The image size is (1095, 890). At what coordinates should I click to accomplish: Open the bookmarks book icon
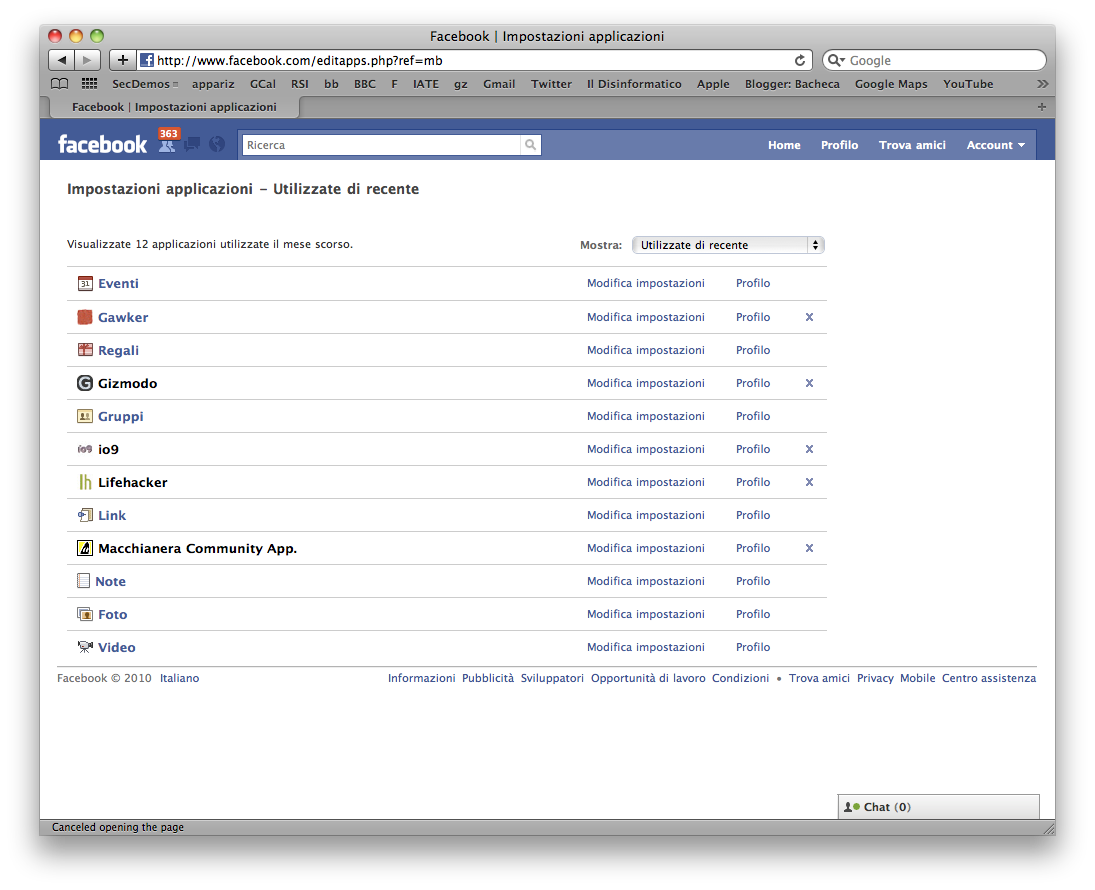coord(60,84)
